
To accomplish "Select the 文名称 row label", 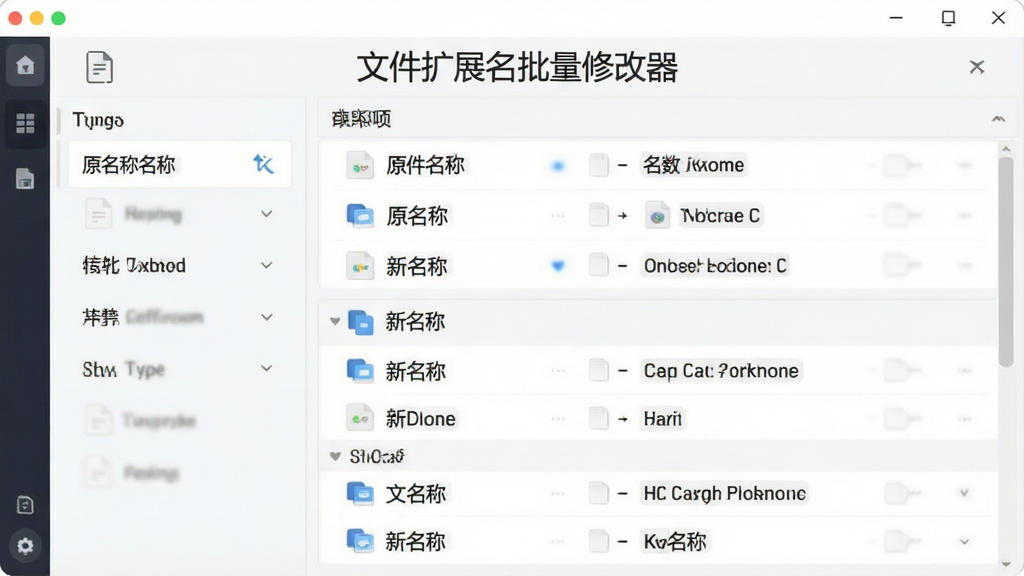I will pyautogui.click(x=416, y=493).
